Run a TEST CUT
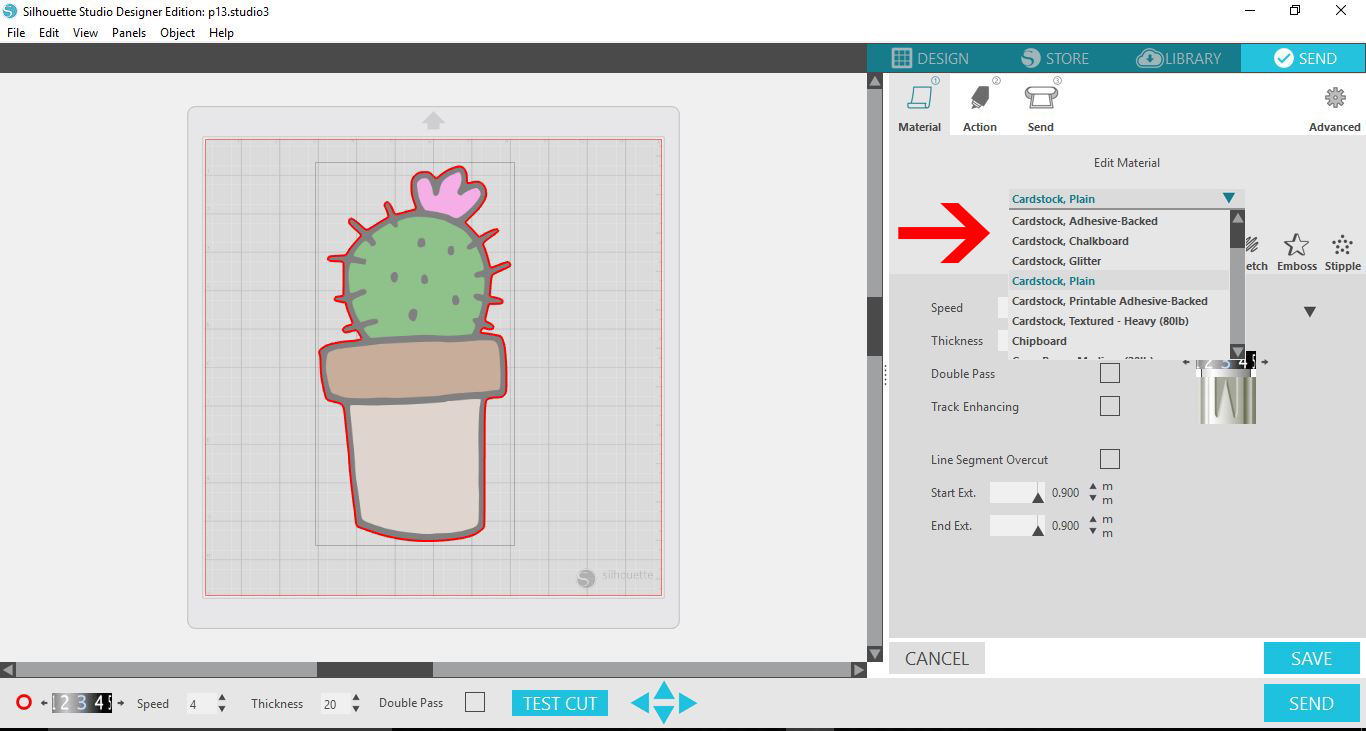Image resolution: width=1366 pixels, height=731 pixels. coord(560,703)
